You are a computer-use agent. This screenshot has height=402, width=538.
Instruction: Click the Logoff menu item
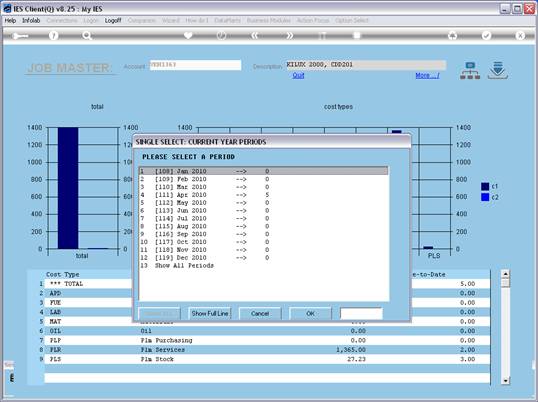coord(113,21)
